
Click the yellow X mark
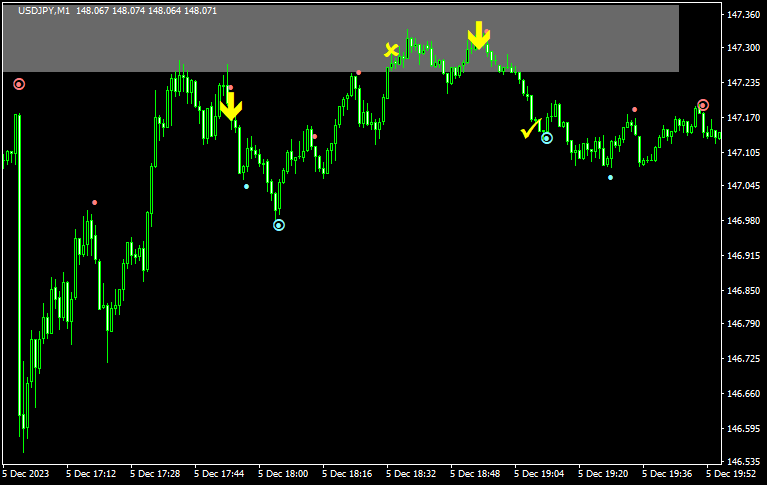[392, 50]
